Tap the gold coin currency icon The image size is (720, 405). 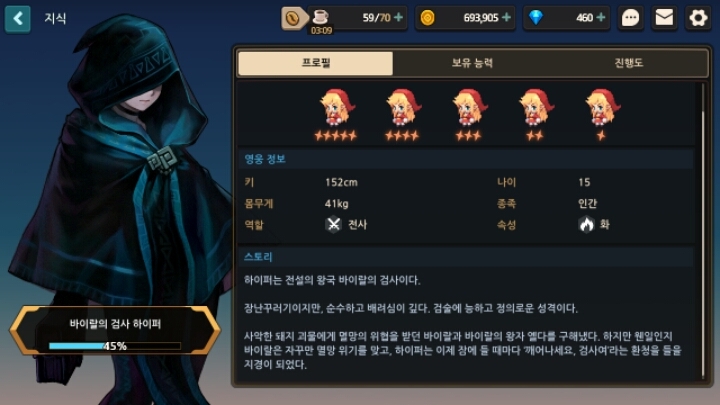(428, 18)
